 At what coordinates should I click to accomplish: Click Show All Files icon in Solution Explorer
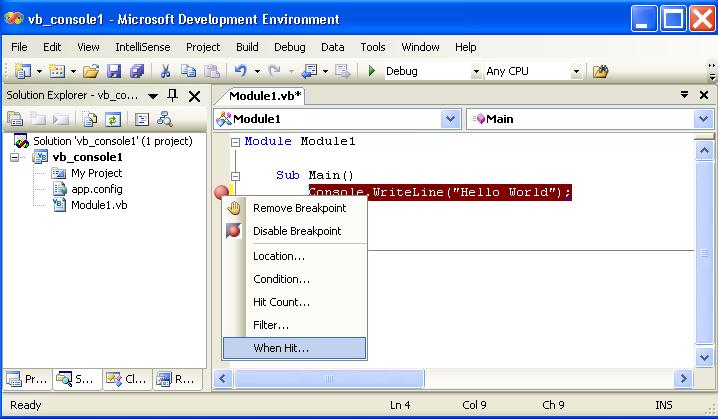click(x=90, y=119)
